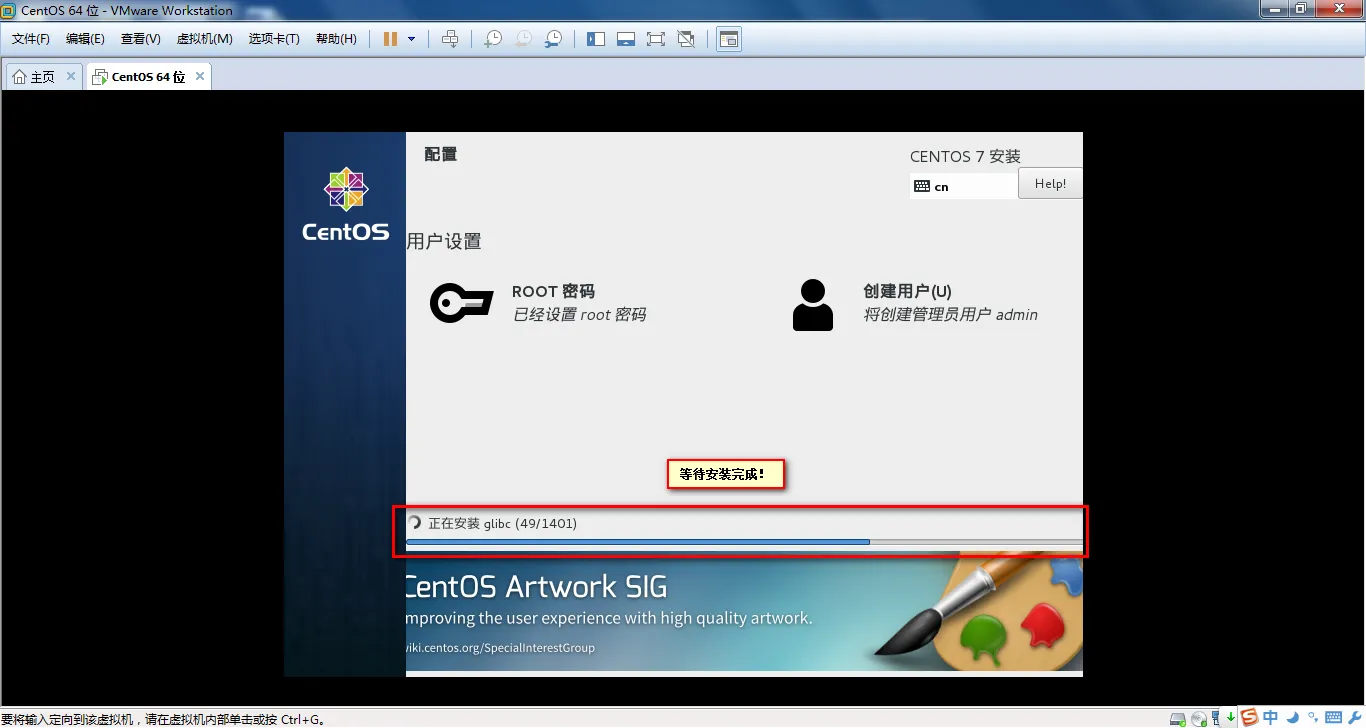Viewport: 1366px width, 728px height.
Task: Open the IME wrench settings icon
Action: (1354, 717)
